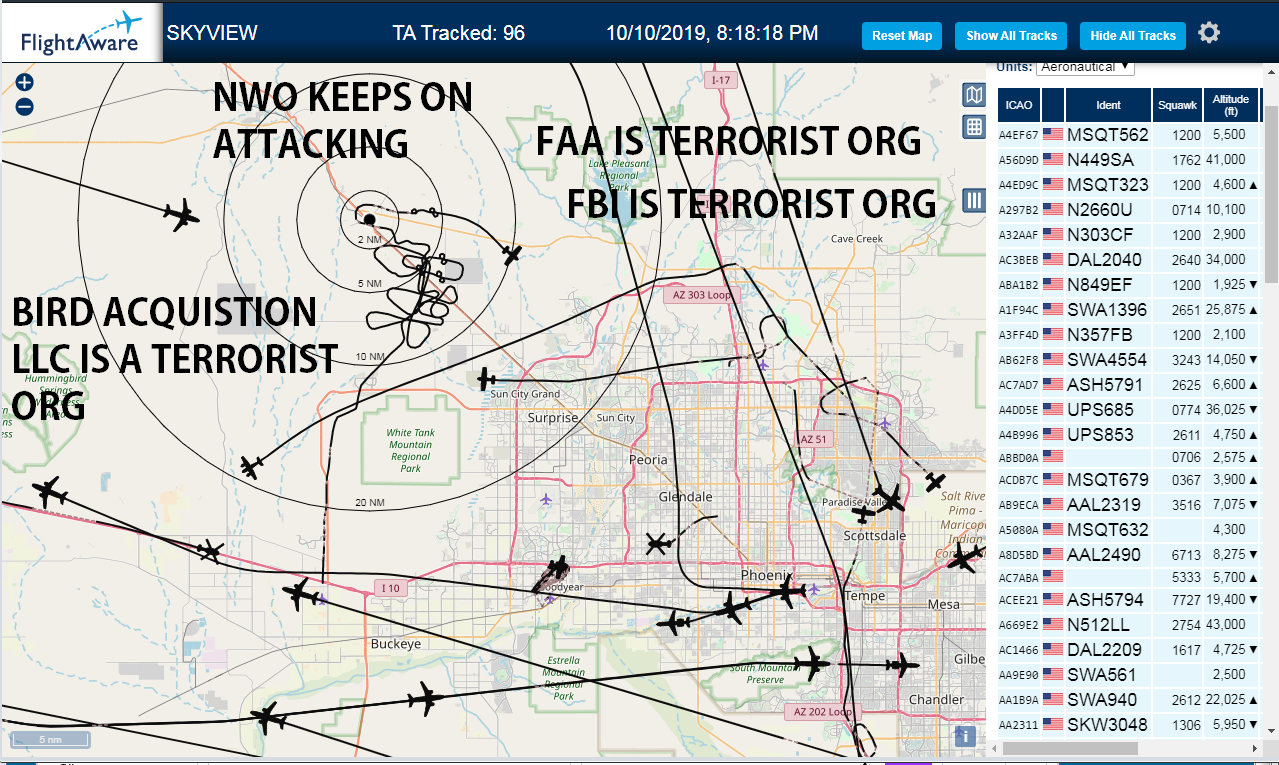This screenshot has width=1279, height=765.
Task: Zoom in on the map
Action: pyautogui.click(x=25, y=83)
